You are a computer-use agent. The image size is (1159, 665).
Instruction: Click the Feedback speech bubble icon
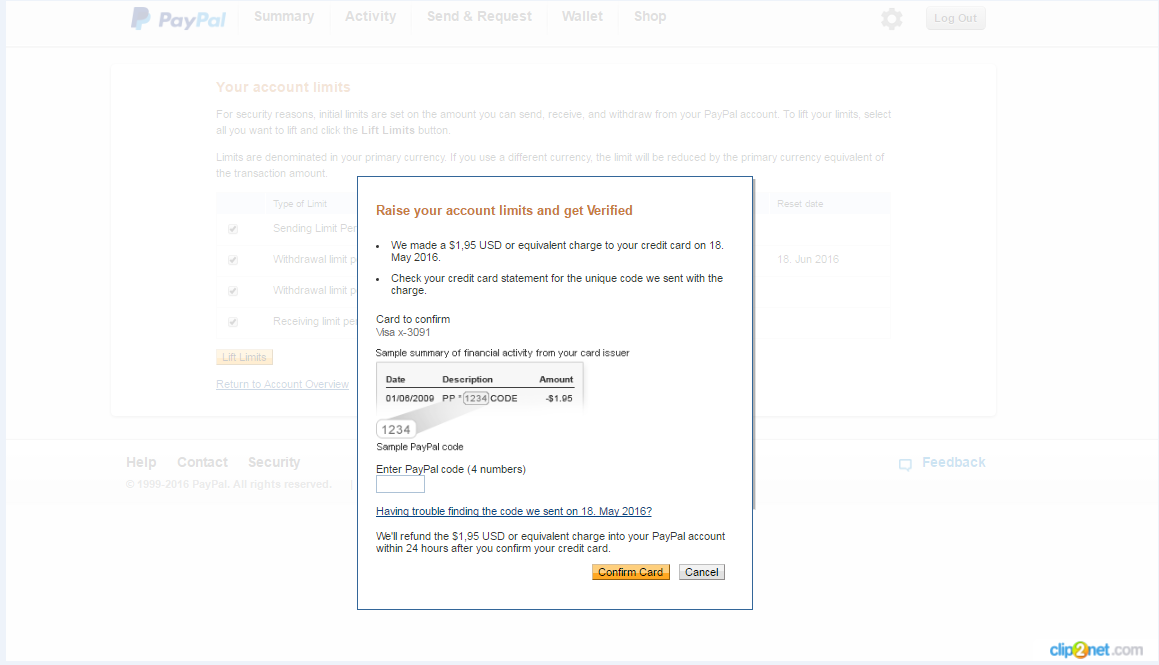tap(905, 464)
